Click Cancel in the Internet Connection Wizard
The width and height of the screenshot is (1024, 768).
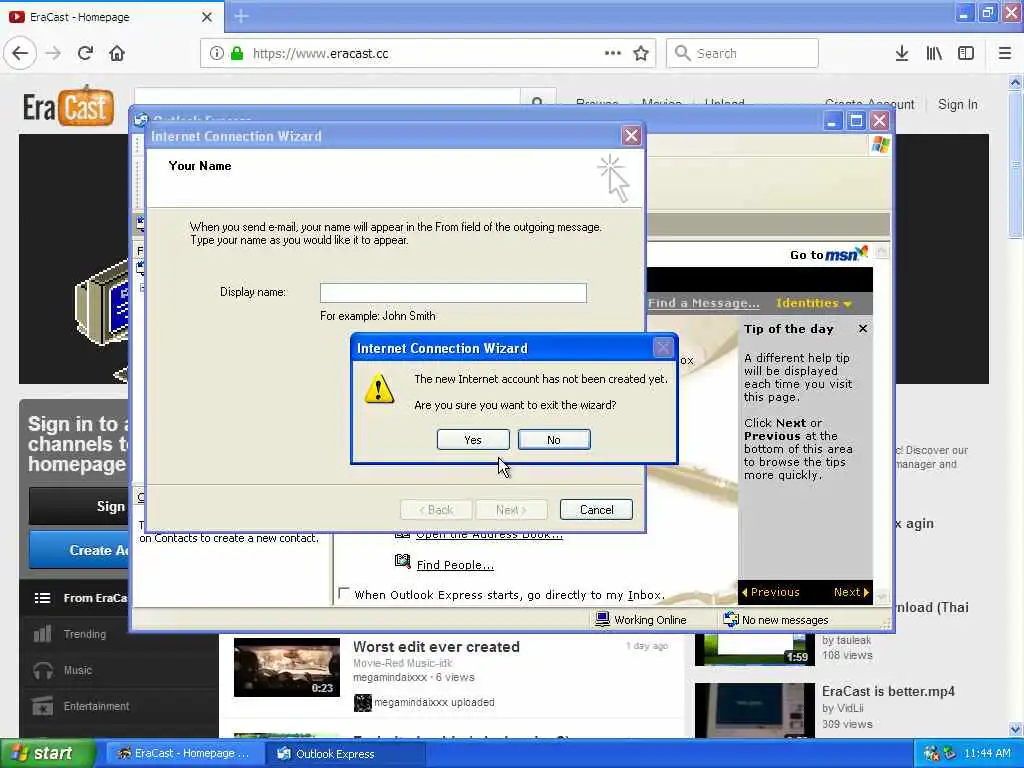[596, 509]
